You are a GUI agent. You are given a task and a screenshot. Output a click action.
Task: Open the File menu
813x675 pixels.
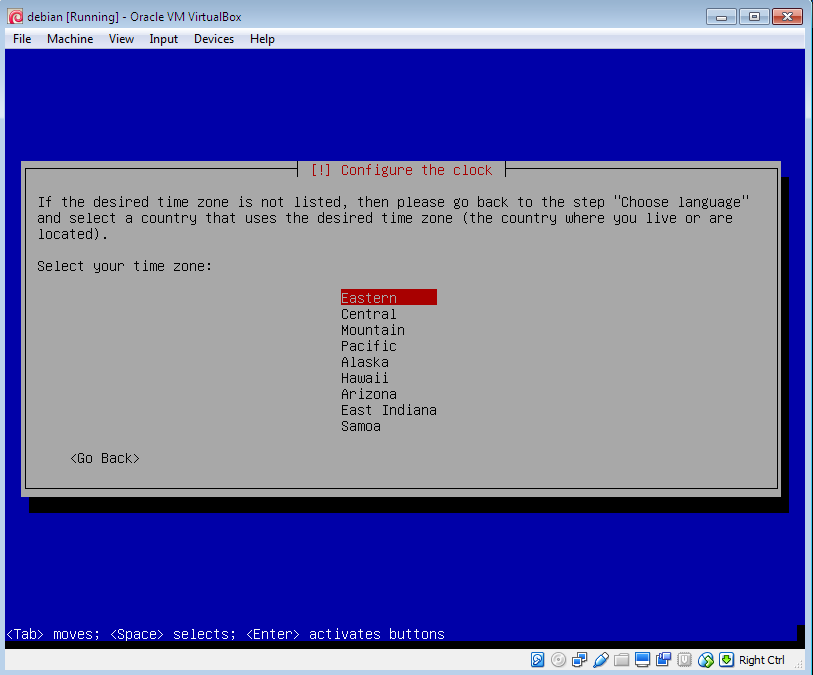(22, 39)
